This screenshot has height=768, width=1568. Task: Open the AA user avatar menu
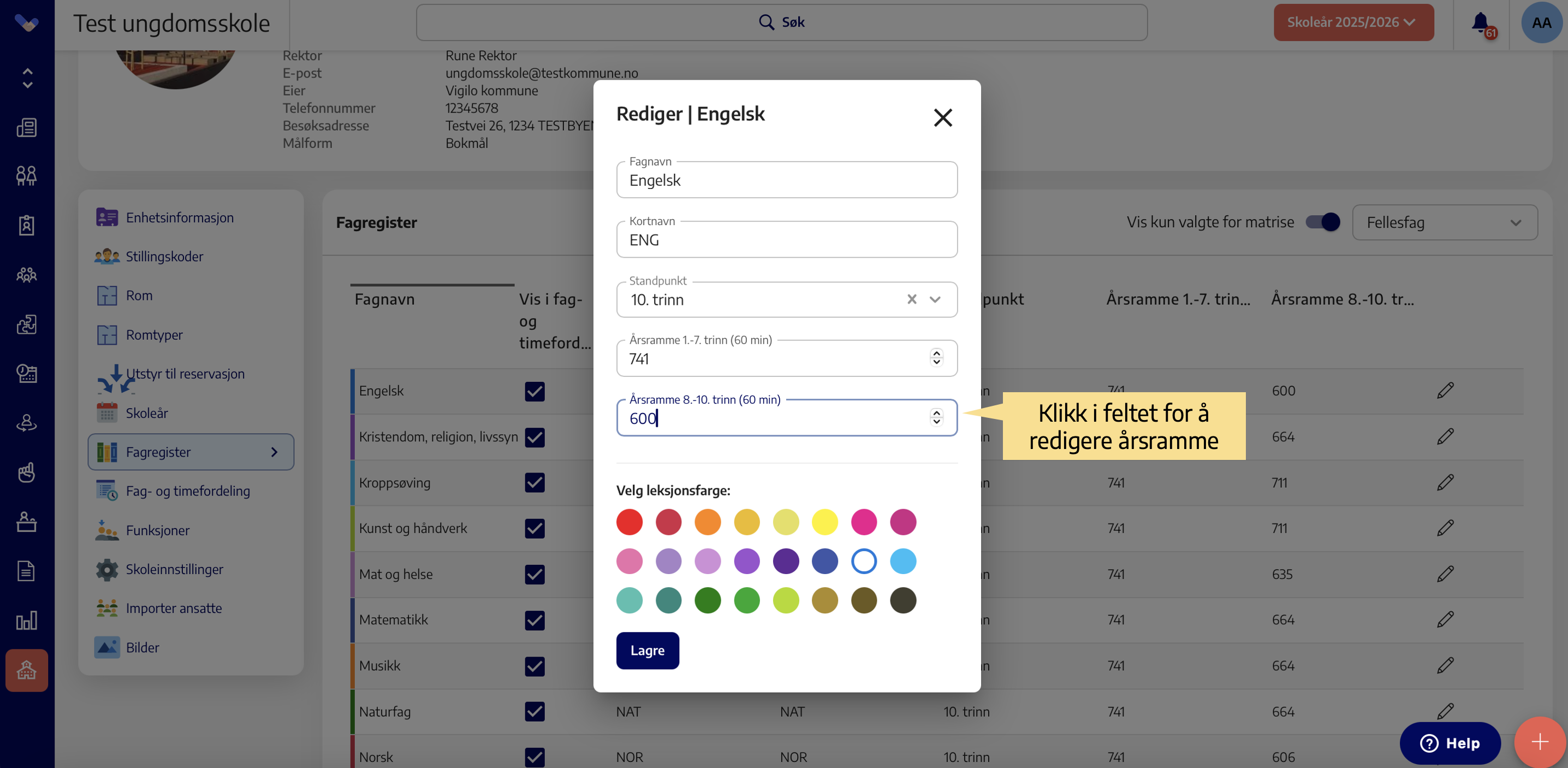[1541, 23]
